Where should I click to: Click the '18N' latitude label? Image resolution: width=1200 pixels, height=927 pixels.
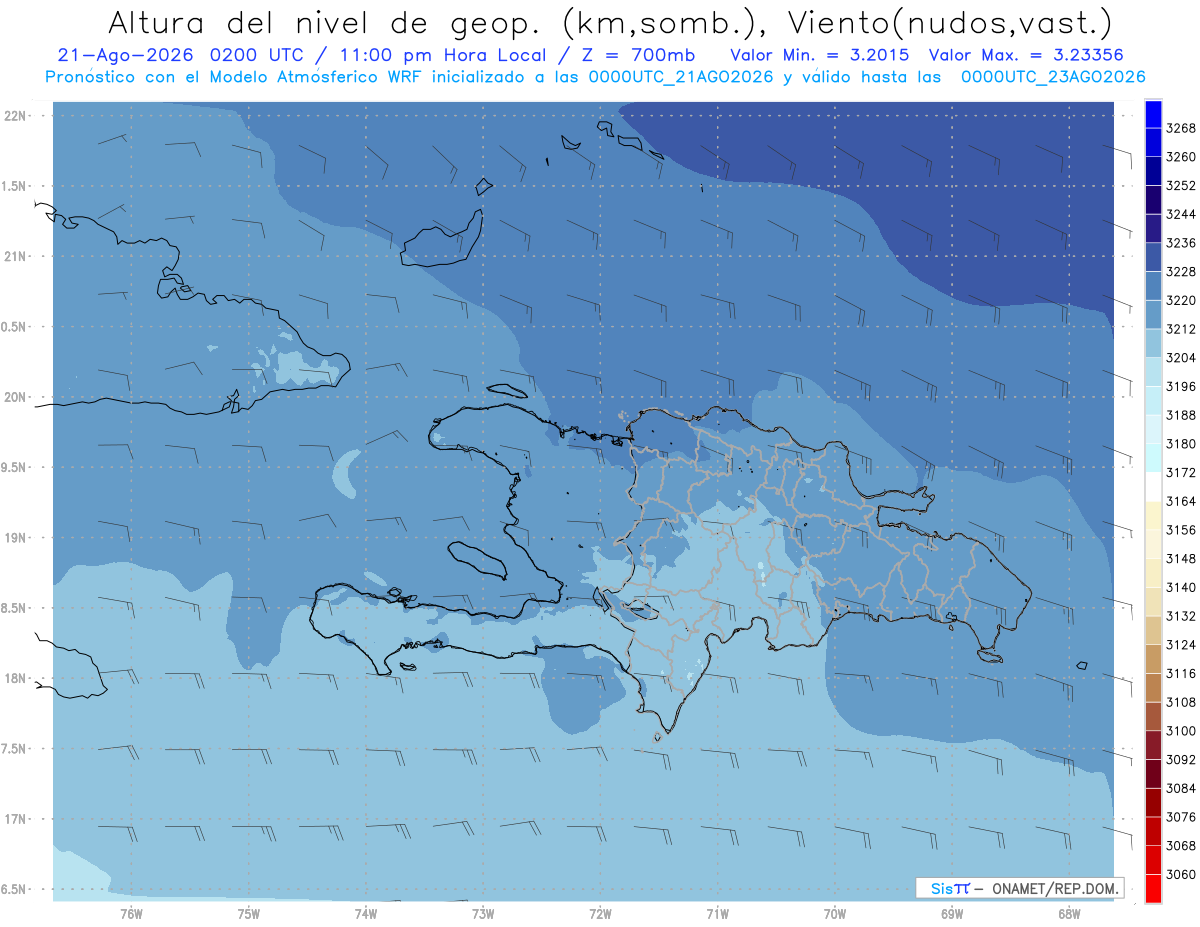click(14, 678)
